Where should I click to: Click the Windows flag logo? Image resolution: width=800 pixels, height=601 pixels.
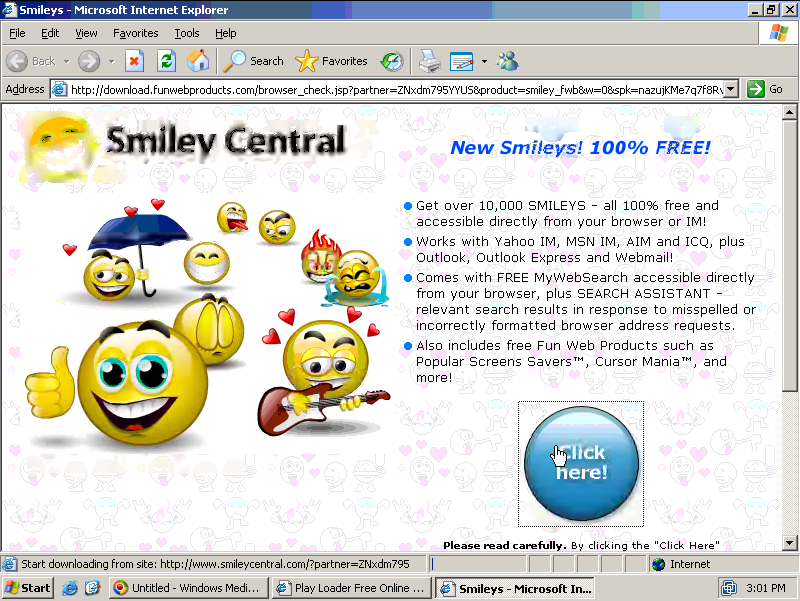[x=779, y=33]
